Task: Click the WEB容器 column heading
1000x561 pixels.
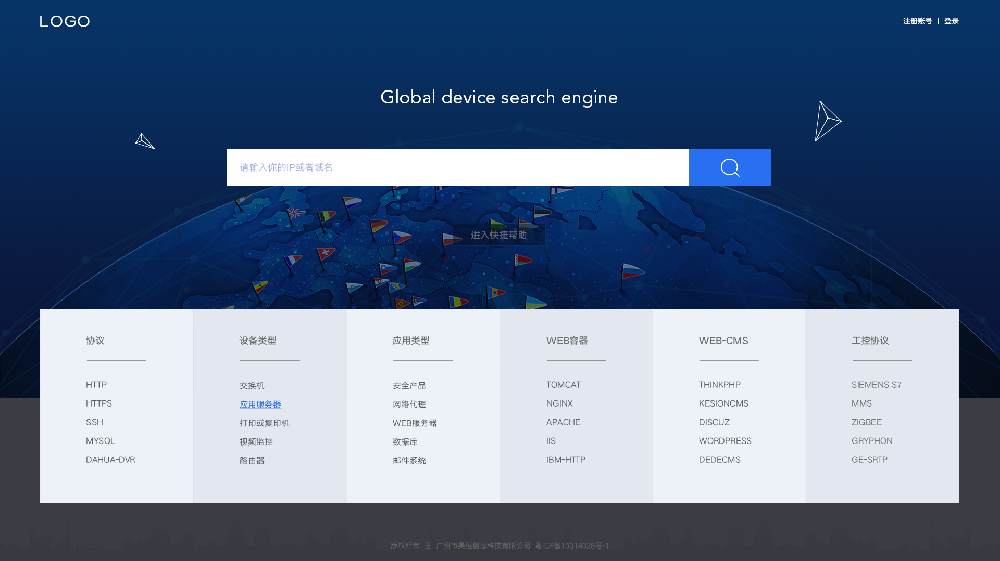Action: coord(567,340)
